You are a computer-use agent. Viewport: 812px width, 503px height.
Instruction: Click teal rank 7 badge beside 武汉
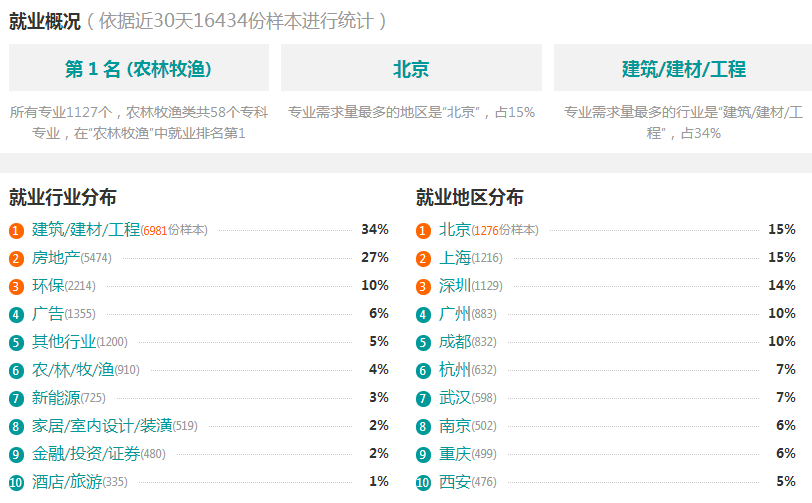point(423,398)
